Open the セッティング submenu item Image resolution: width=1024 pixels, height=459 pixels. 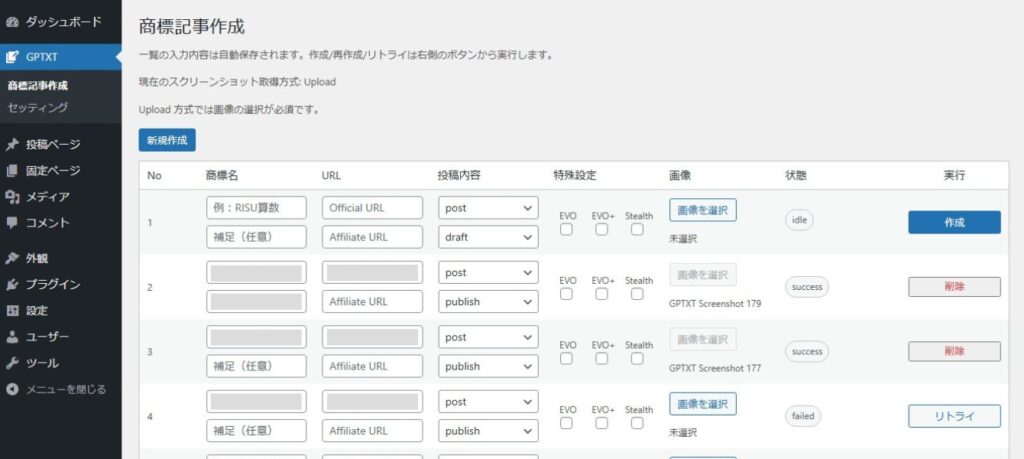click(38, 107)
